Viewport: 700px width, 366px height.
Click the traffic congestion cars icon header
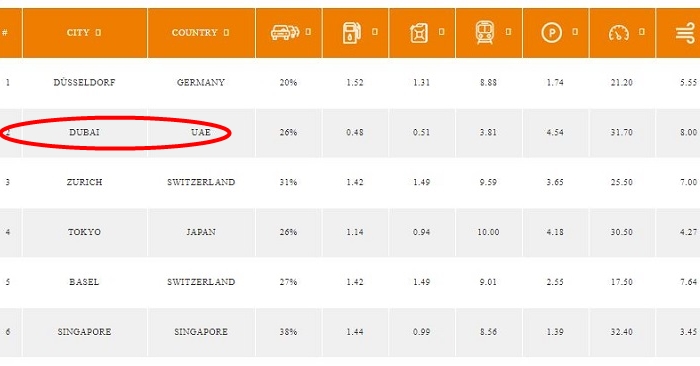click(285, 33)
